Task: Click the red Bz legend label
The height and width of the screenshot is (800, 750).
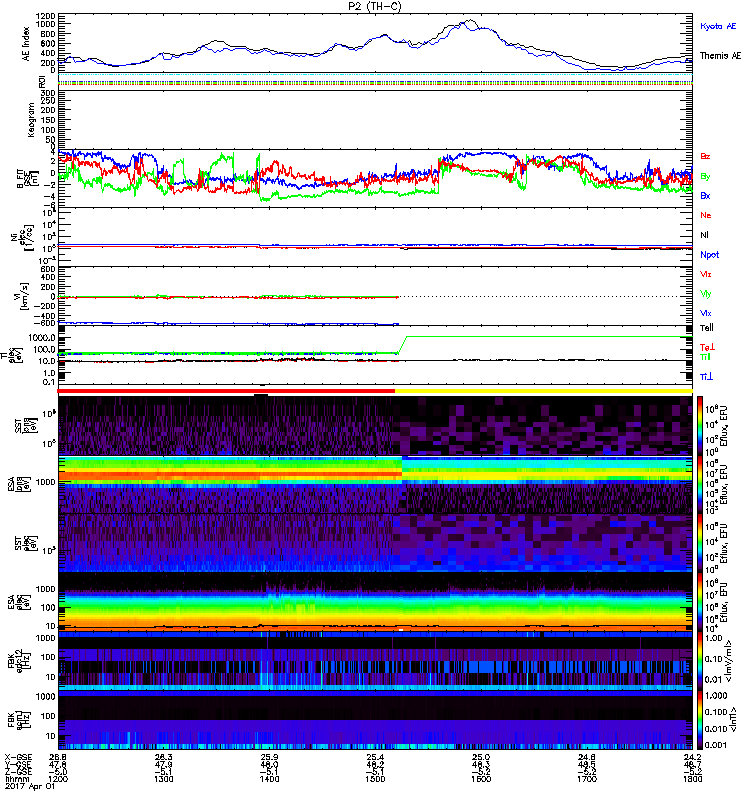Action: 705,156
